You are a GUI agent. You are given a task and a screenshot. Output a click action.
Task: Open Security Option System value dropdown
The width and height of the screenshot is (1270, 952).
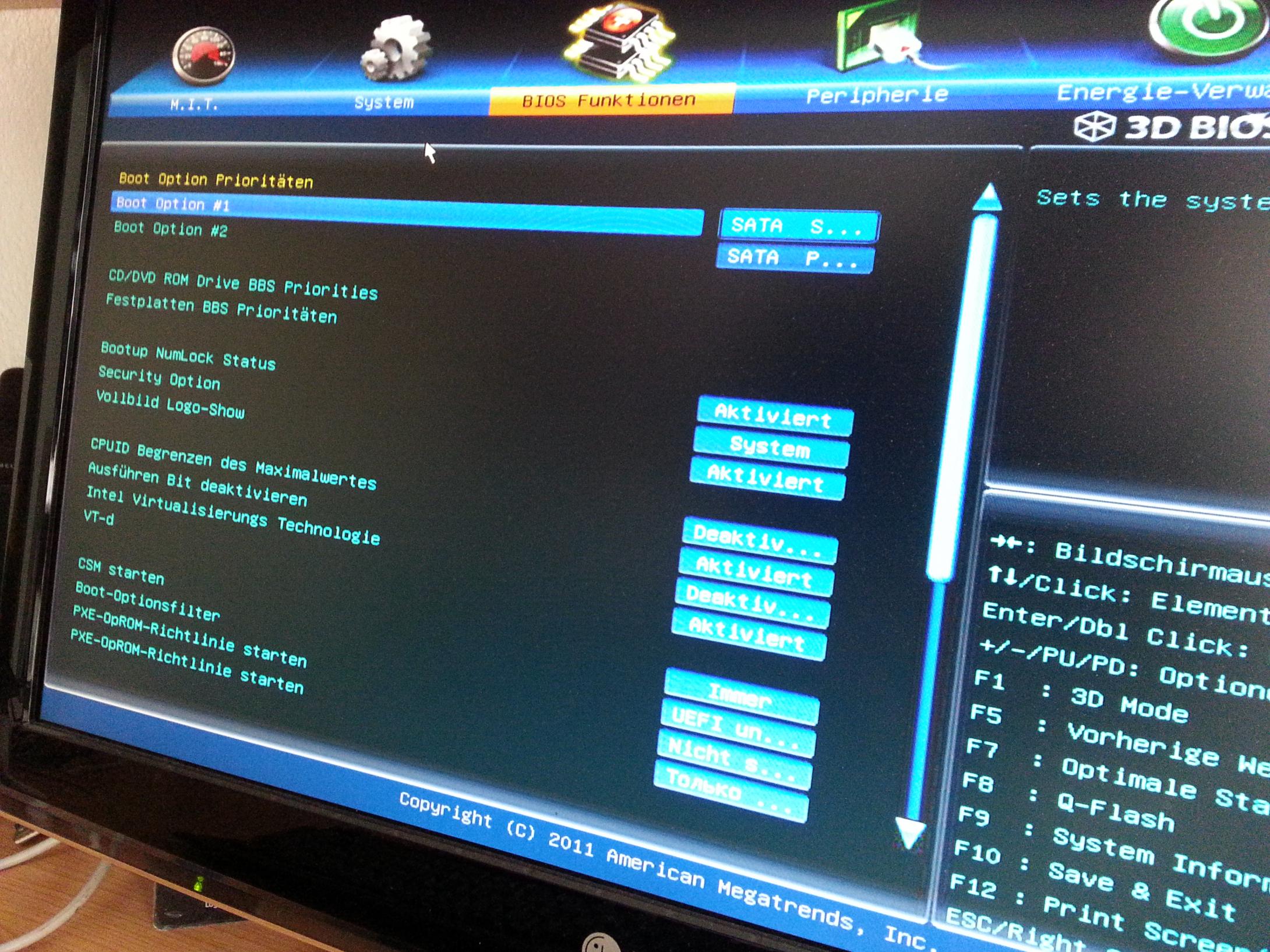point(770,447)
